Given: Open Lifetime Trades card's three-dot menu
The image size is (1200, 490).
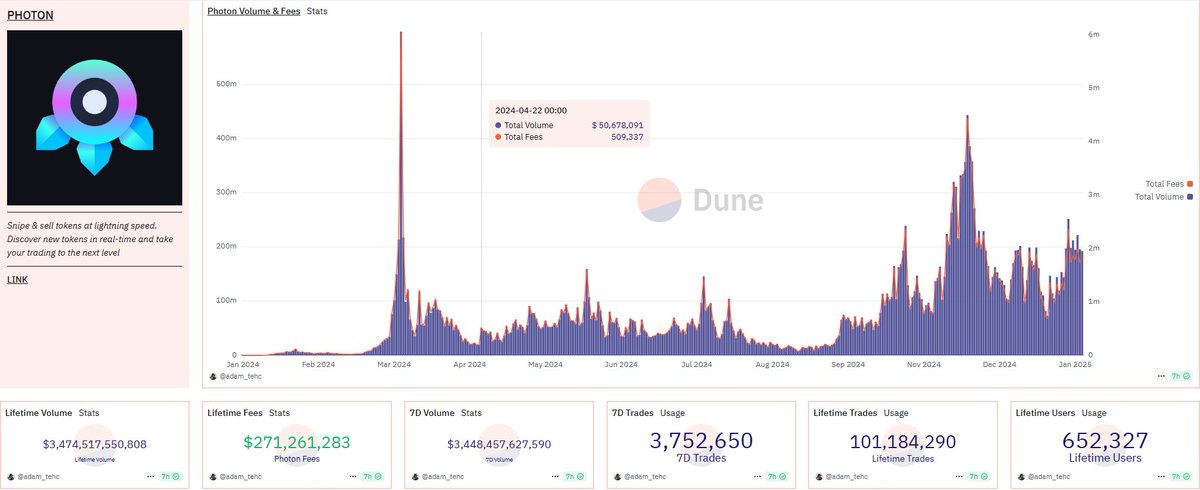Looking at the screenshot, I should pos(958,477).
